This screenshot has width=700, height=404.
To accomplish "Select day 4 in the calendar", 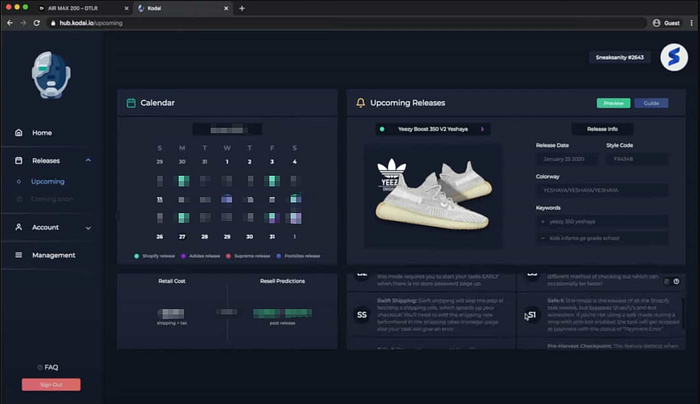I will [x=295, y=162].
